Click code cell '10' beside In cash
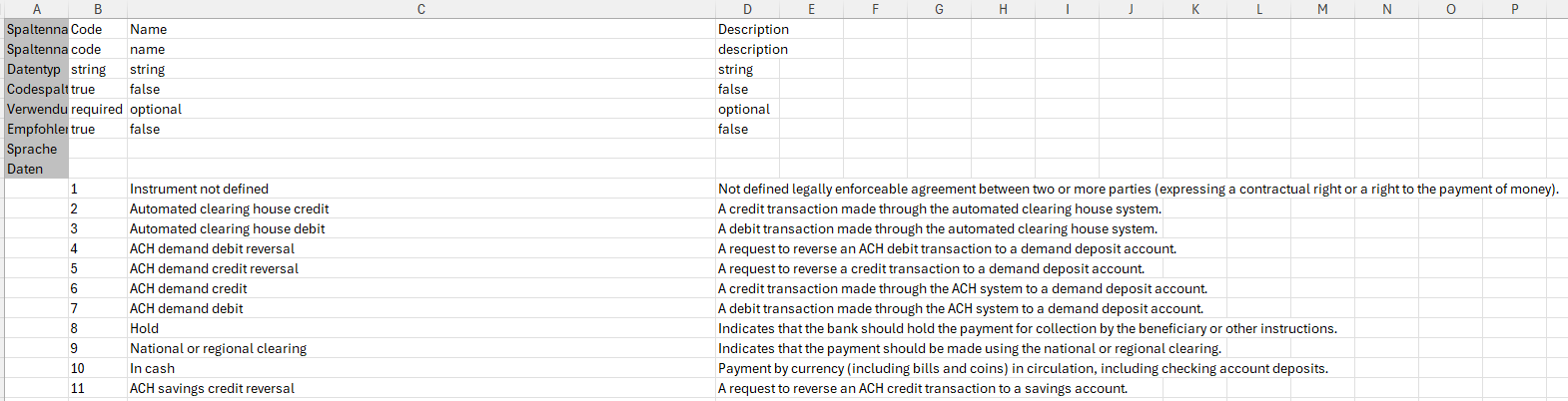 (x=98, y=368)
